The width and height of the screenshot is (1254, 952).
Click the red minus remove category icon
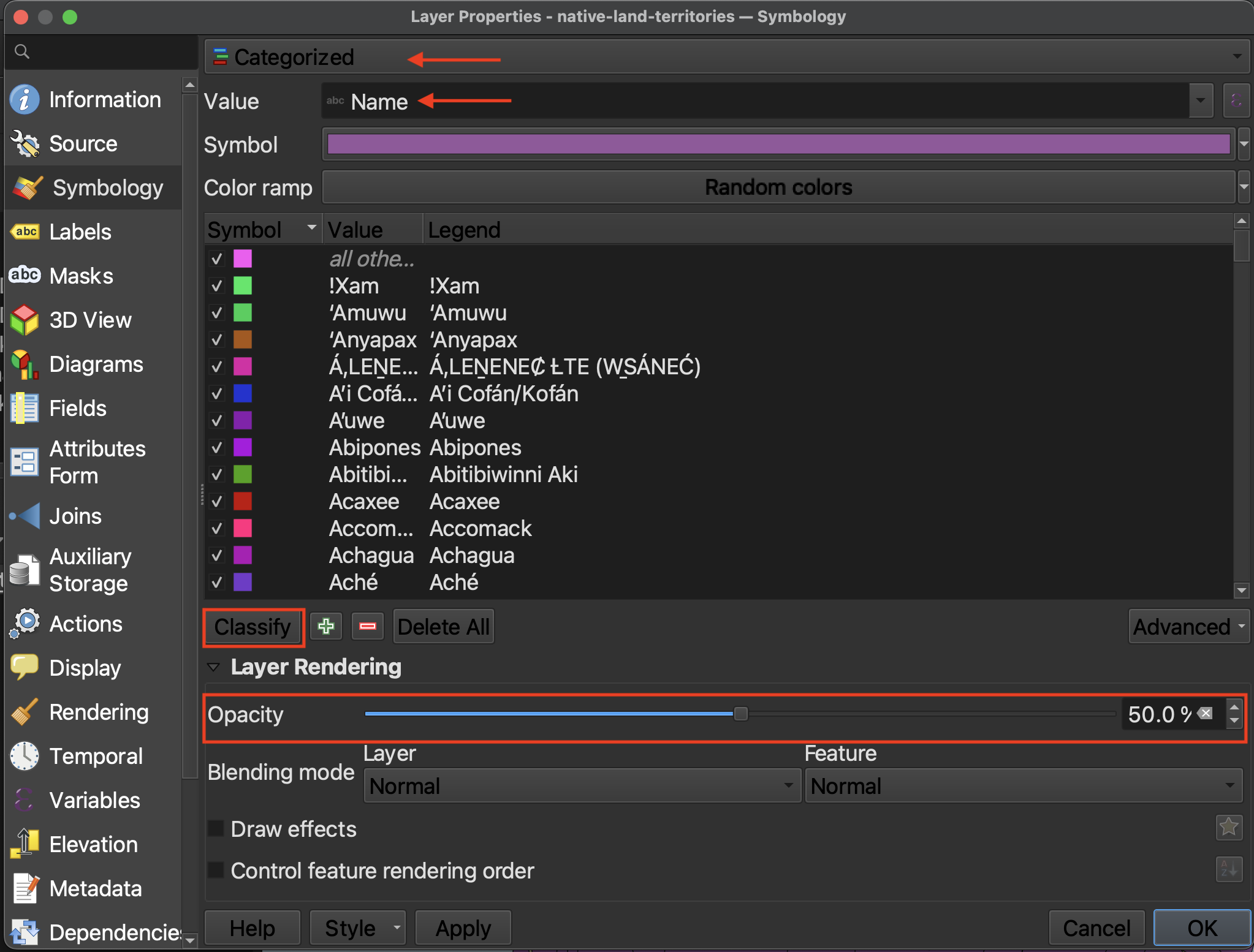click(367, 626)
